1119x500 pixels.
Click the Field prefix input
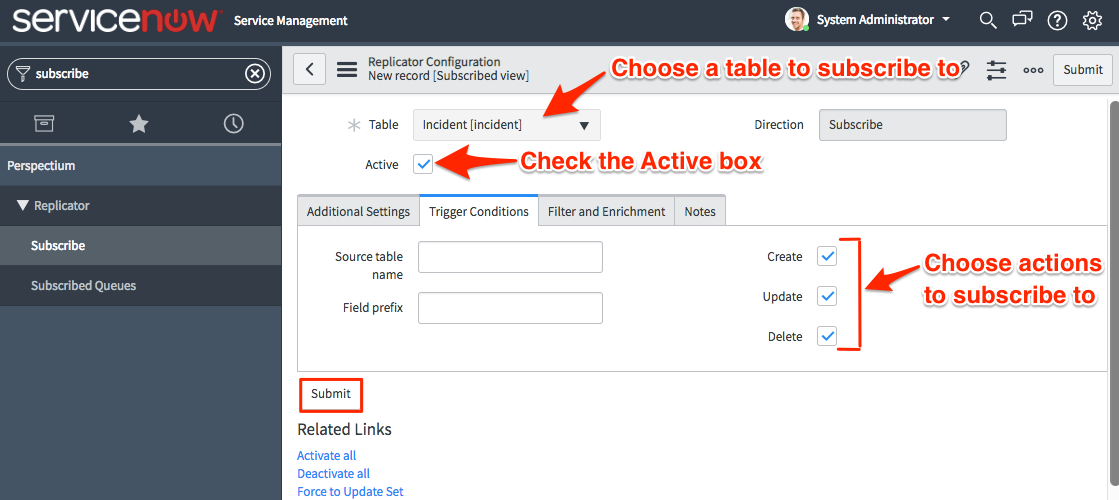[510, 307]
